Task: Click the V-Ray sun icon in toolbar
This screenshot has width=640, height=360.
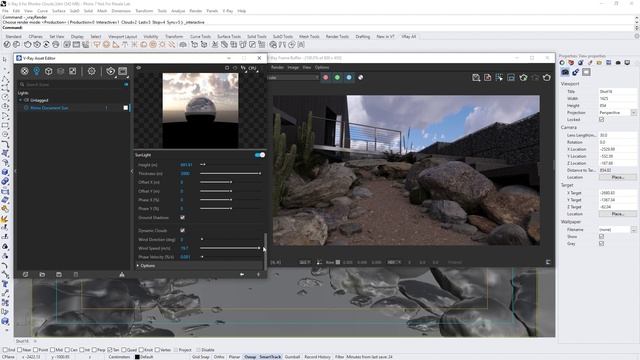Action: (x=162, y=44)
